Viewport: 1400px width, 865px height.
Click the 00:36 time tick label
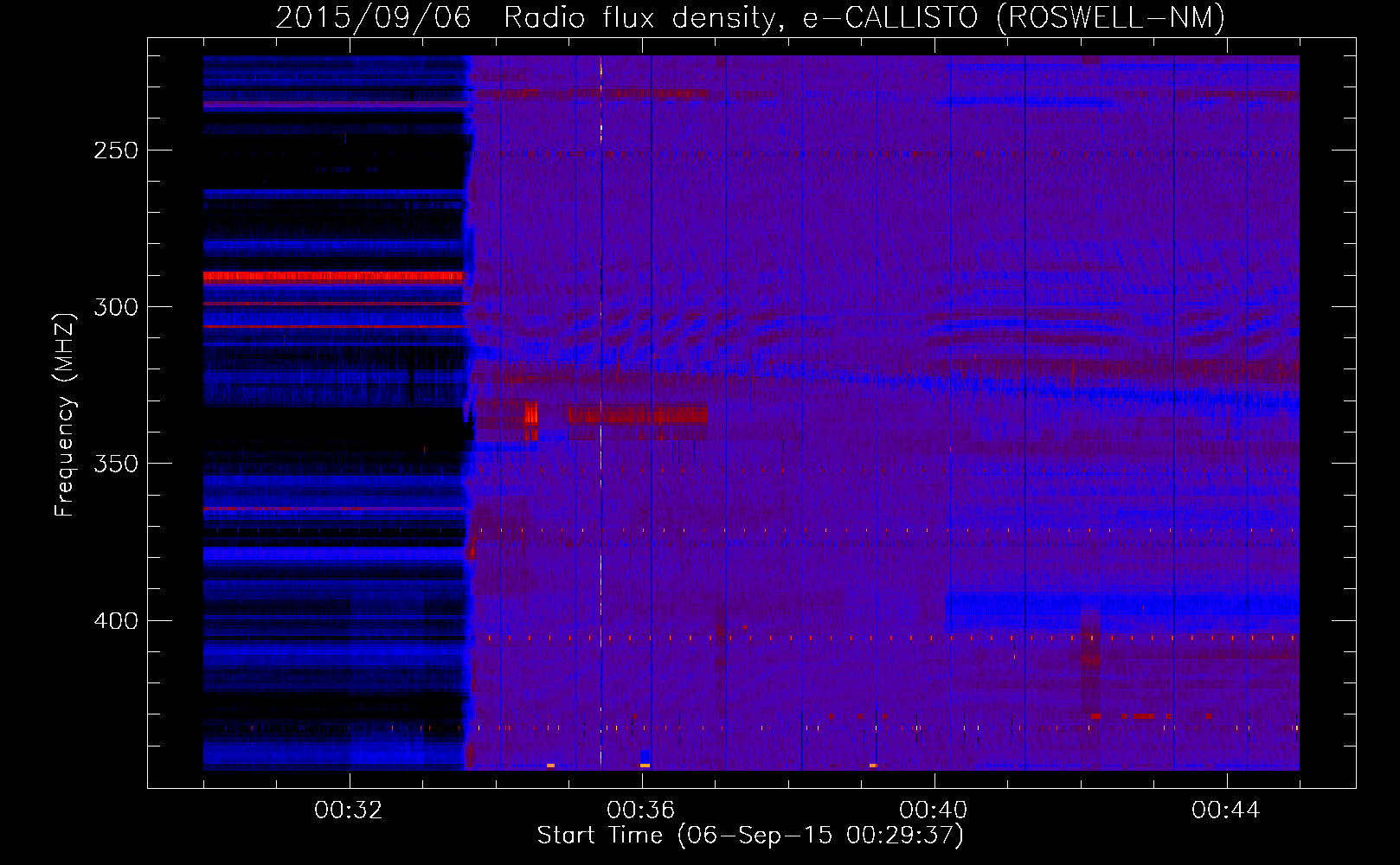pos(641,811)
